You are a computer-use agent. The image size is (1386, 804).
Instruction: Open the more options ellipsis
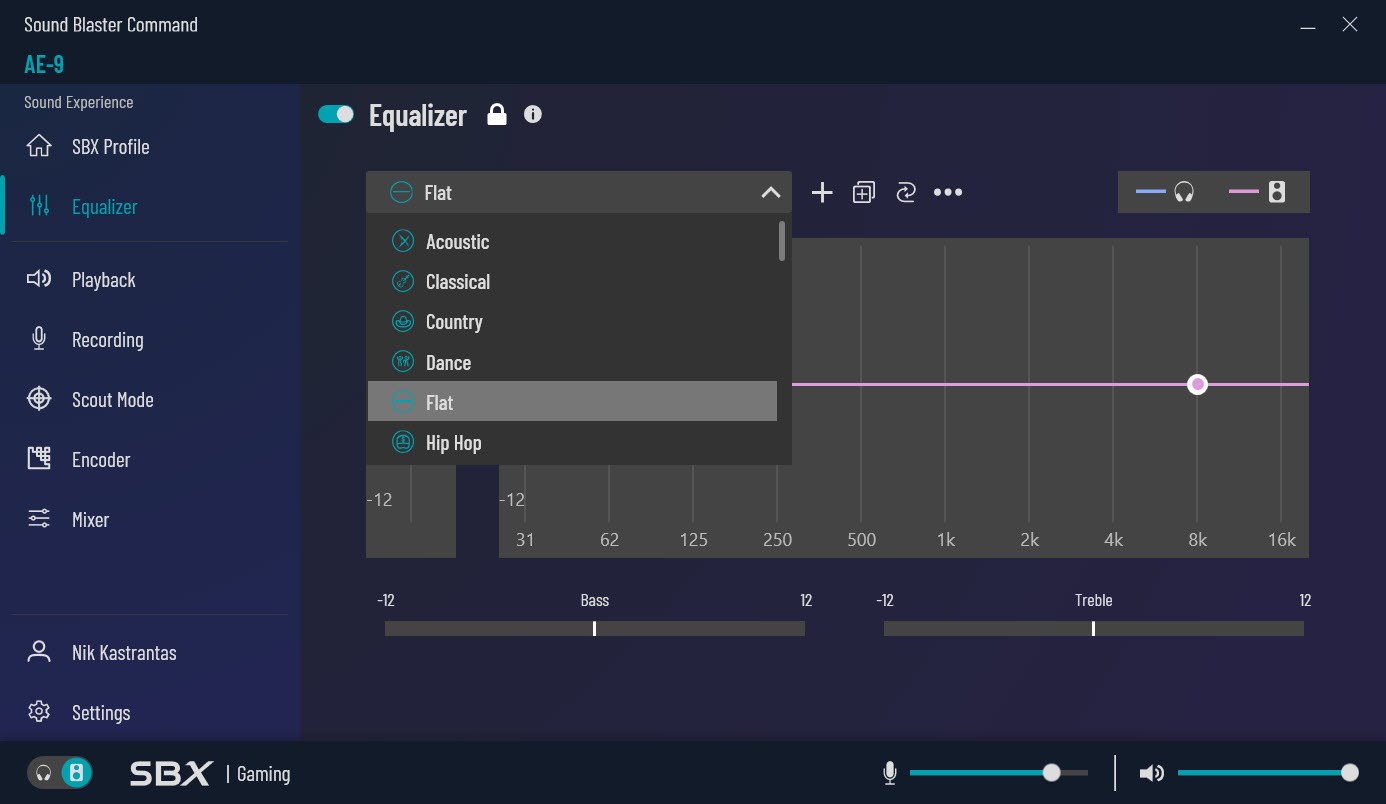[x=948, y=192]
